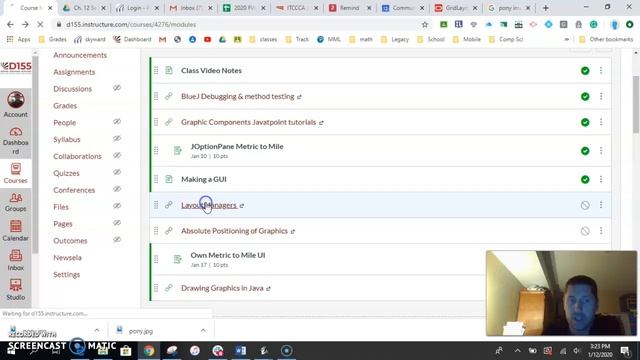Open the pony.jpg downloaded file
The width and height of the screenshot is (640, 360).
click(x=141, y=331)
